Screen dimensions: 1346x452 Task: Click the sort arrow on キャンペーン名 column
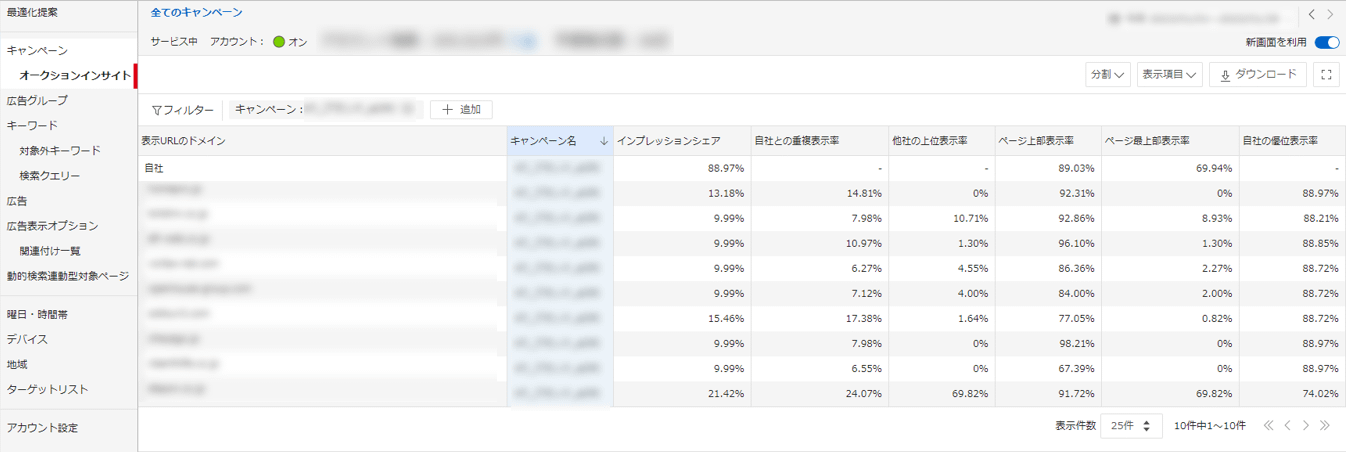click(603, 142)
